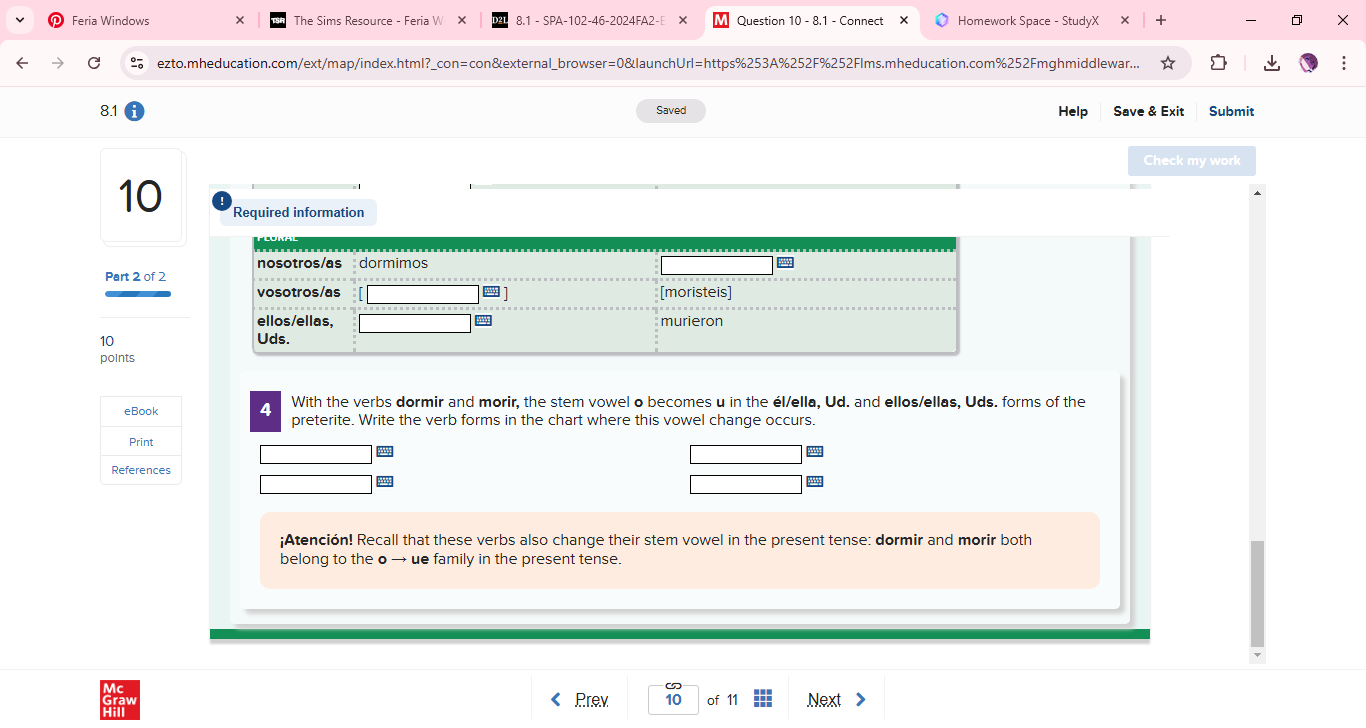Click the Help link

point(1073,111)
